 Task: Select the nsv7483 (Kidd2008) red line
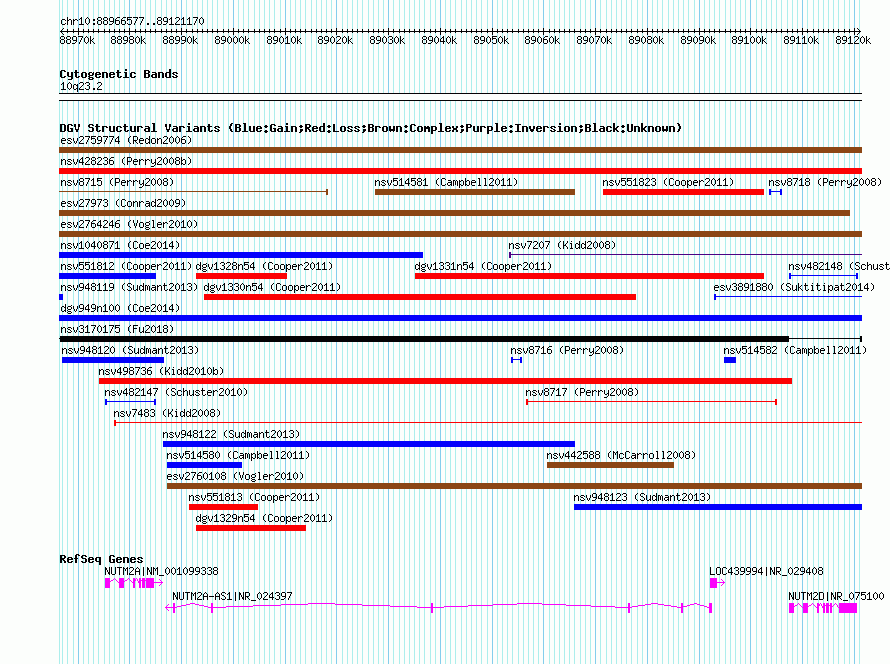[488, 423]
